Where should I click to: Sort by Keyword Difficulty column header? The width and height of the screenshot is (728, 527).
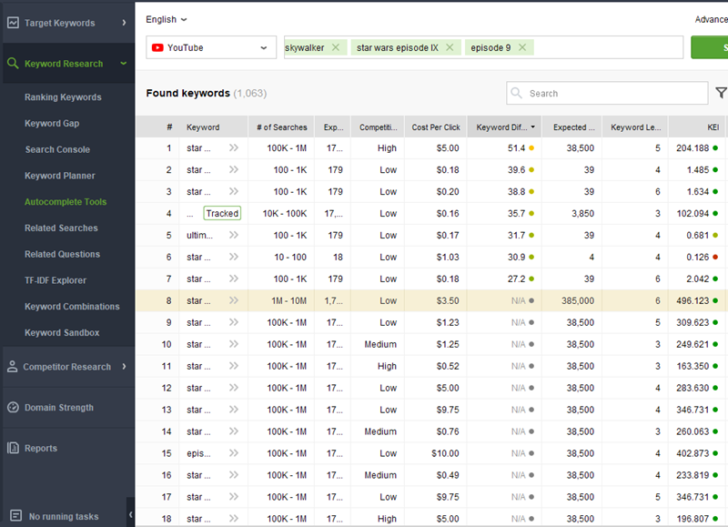pos(503,127)
